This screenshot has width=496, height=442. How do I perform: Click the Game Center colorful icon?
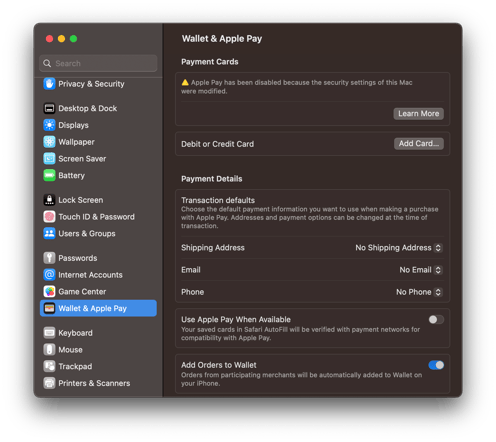click(49, 292)
